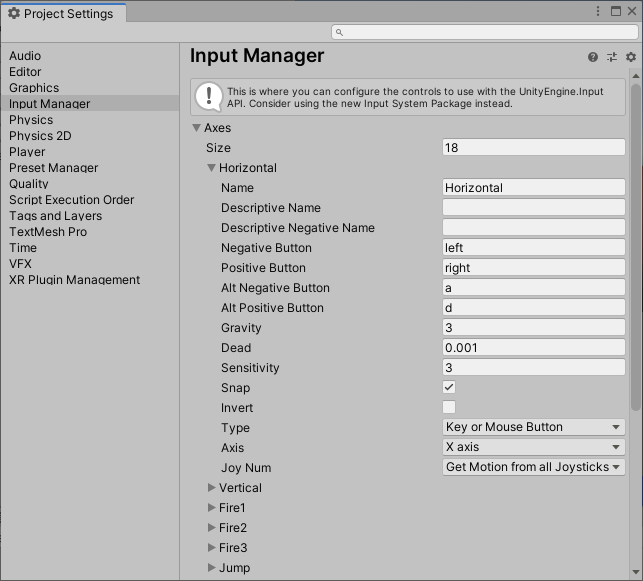This screenshot has height=581, width=643.
Task: Open the Input Manager help reference icon
Action: point(593,57)
